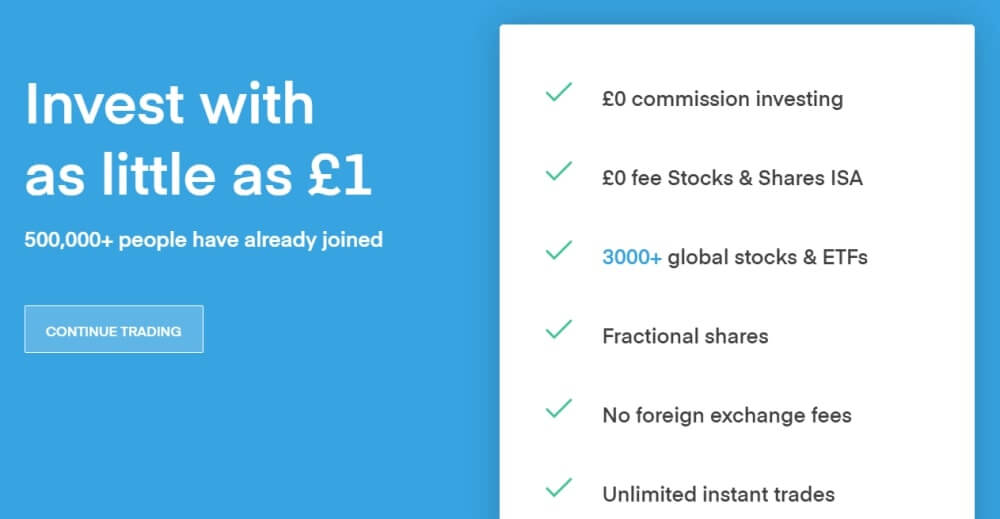This screenshot has width=1000, height=519.
Task: Click the 'Invest with' first headline line
Action: 170,104
